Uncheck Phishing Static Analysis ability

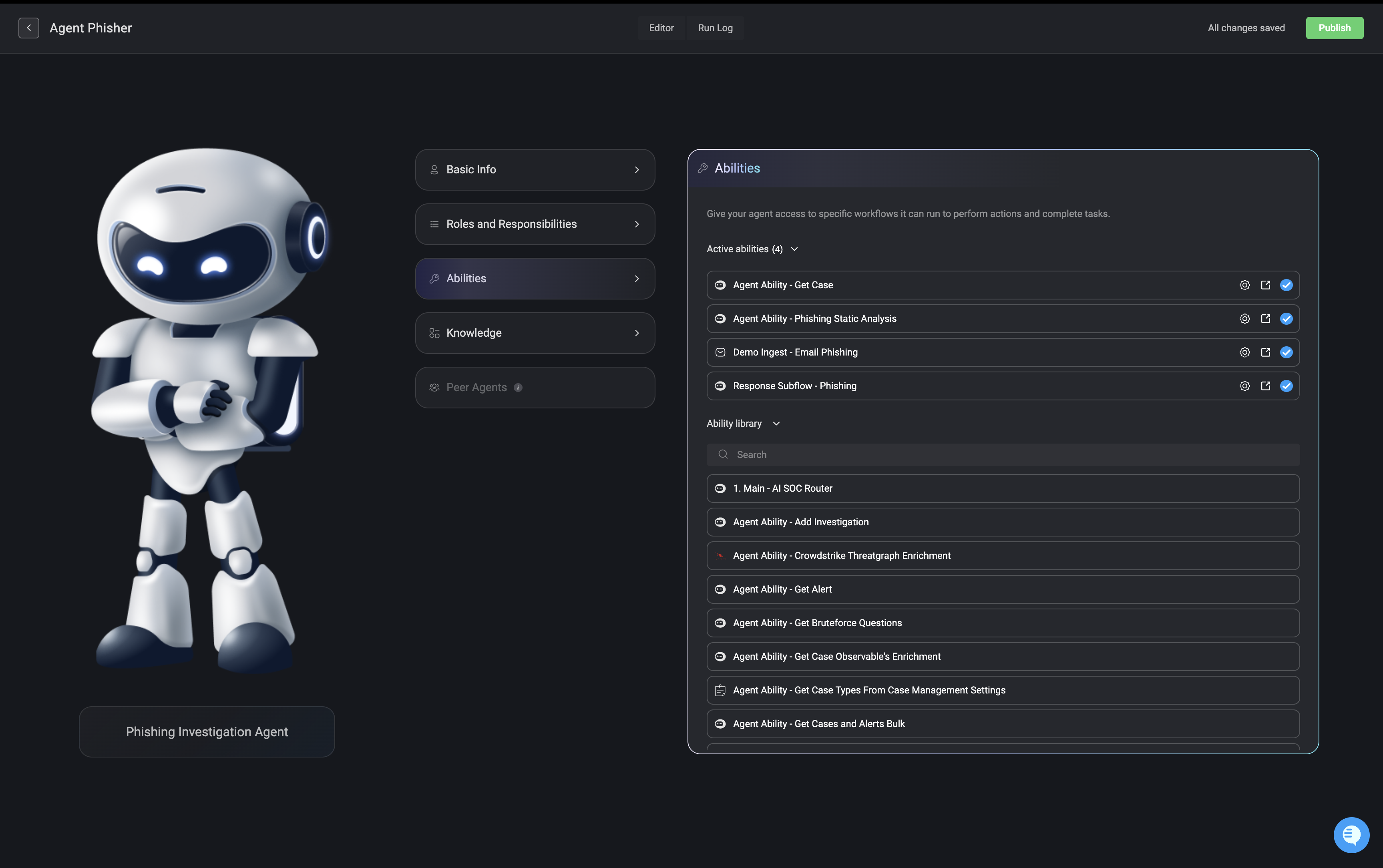click(x=1286, y=319)
